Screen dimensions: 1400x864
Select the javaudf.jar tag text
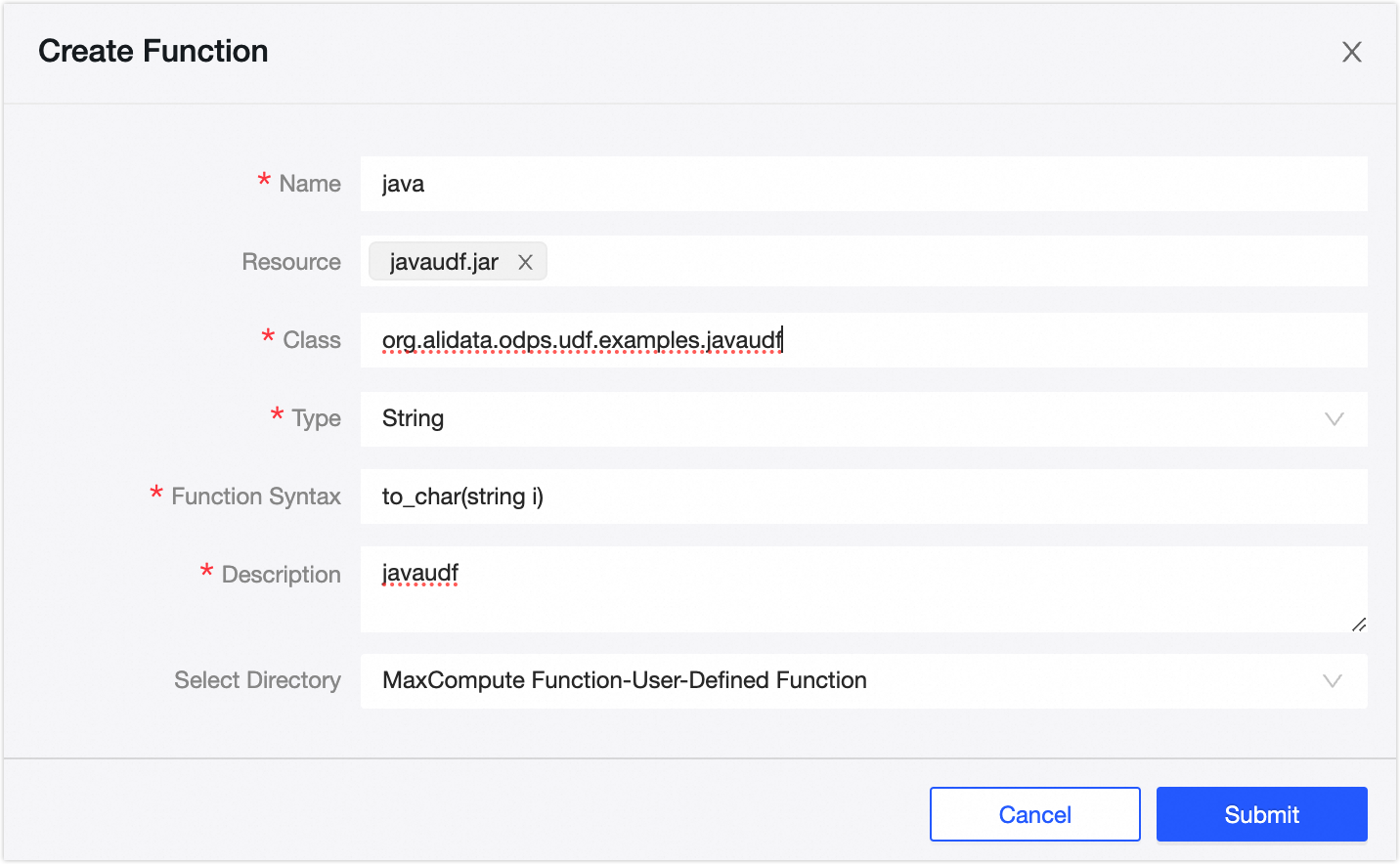tap(444, 262)
